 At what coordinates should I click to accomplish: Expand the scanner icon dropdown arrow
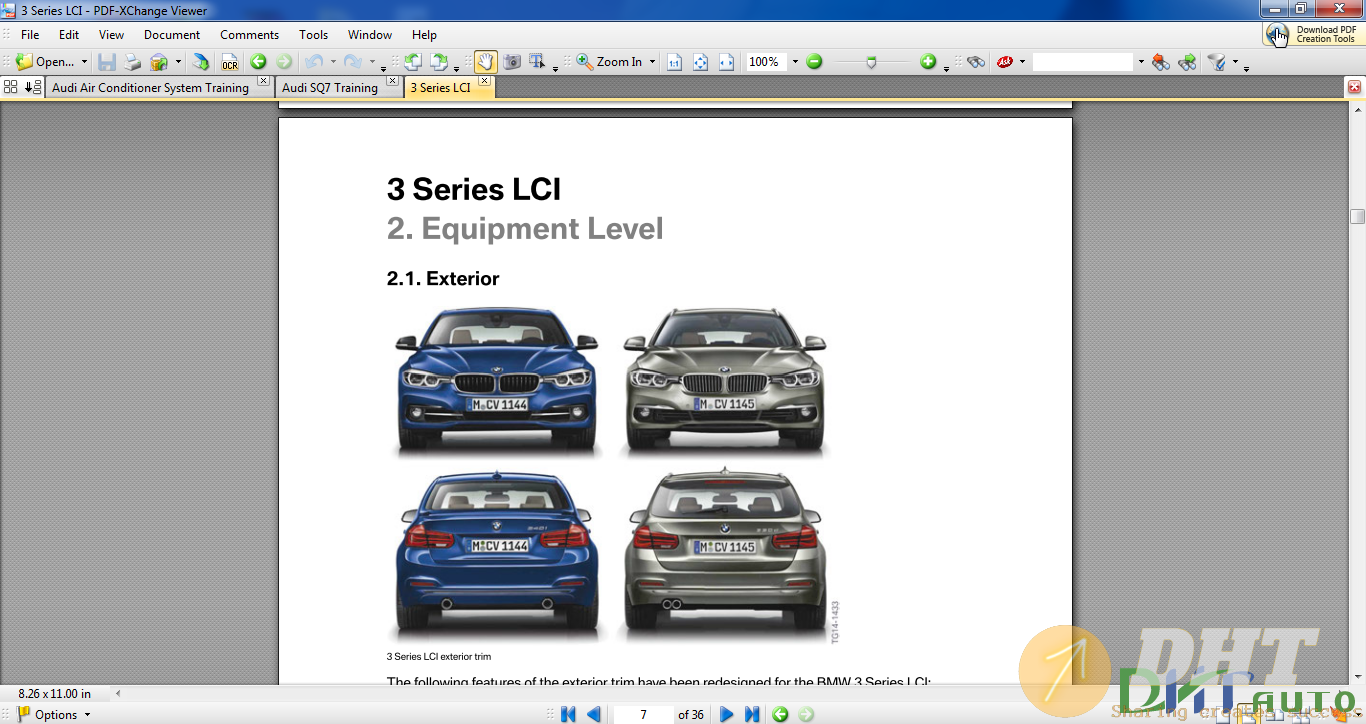pos(178,62)
